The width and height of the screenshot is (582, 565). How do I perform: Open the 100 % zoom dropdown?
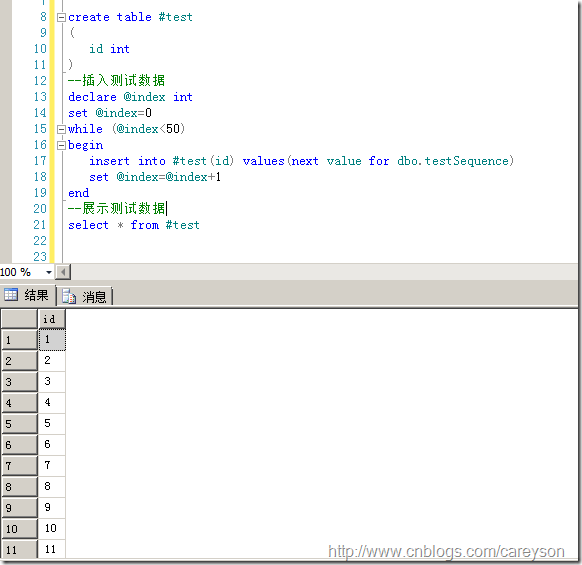tap(49, 272)
